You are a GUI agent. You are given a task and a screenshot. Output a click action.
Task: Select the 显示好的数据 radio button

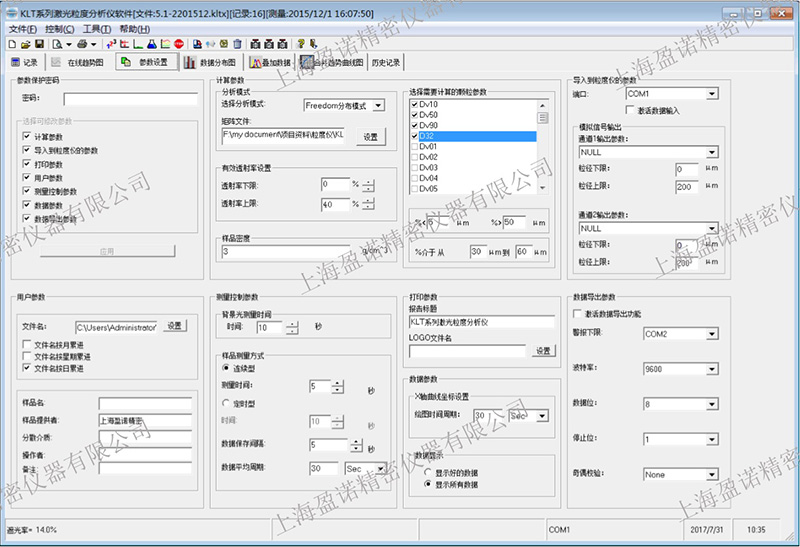428,471
